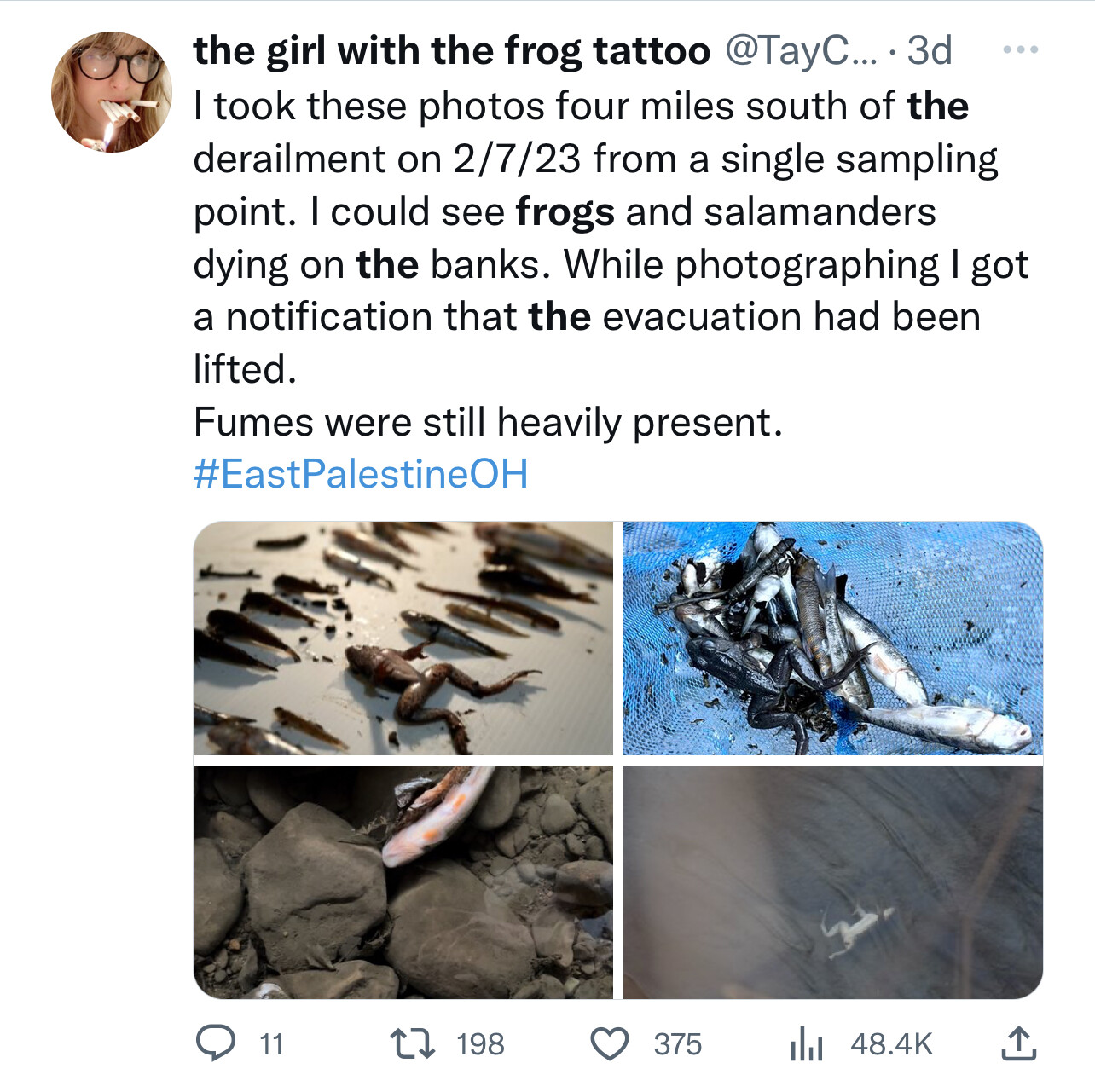View tweet analytics bar chart icon
This screenshot has height=1092, width=1095.
[806, 1043]
